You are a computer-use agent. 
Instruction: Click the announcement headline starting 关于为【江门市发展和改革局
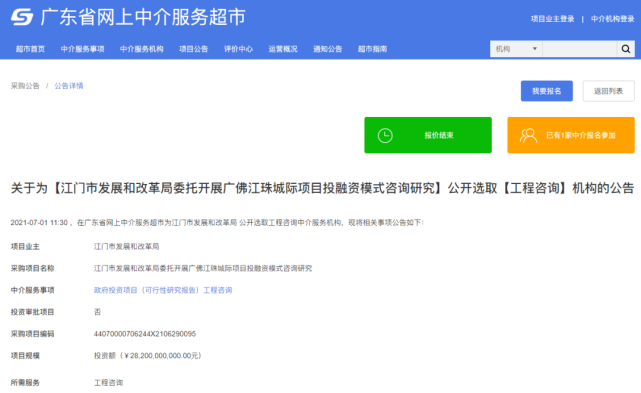pos(322,188)
